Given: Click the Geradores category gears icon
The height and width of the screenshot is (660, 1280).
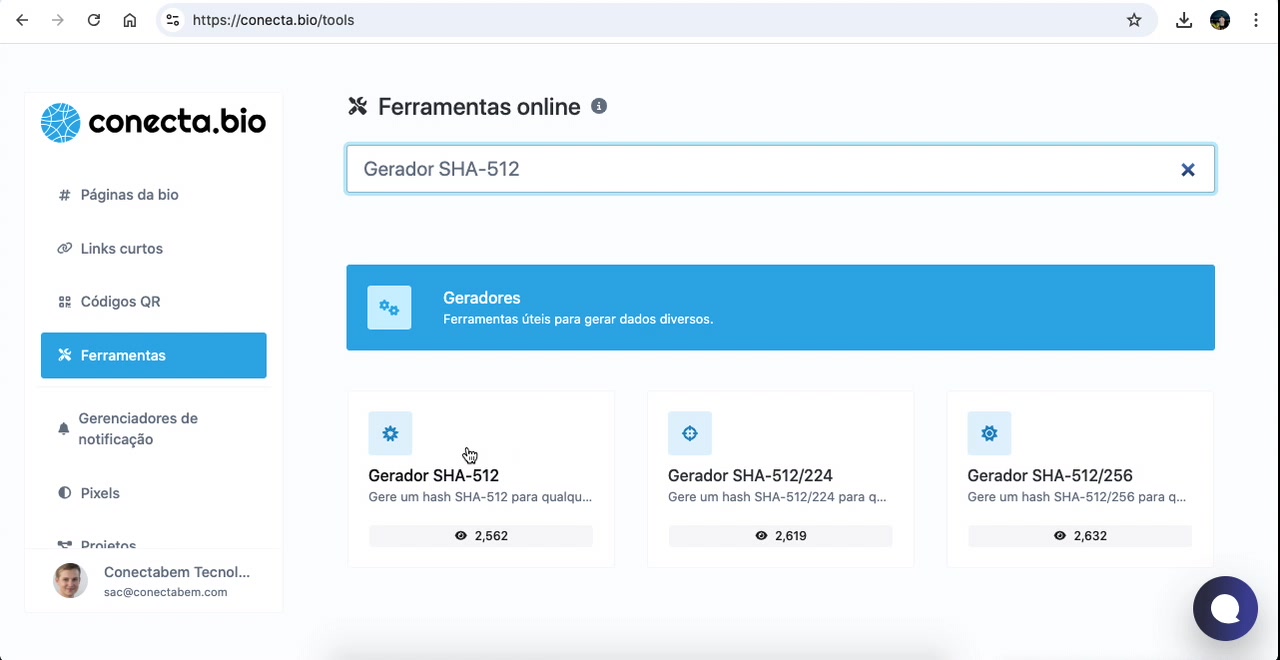Looking at the screenshot, I should click(x=389, y=308).
